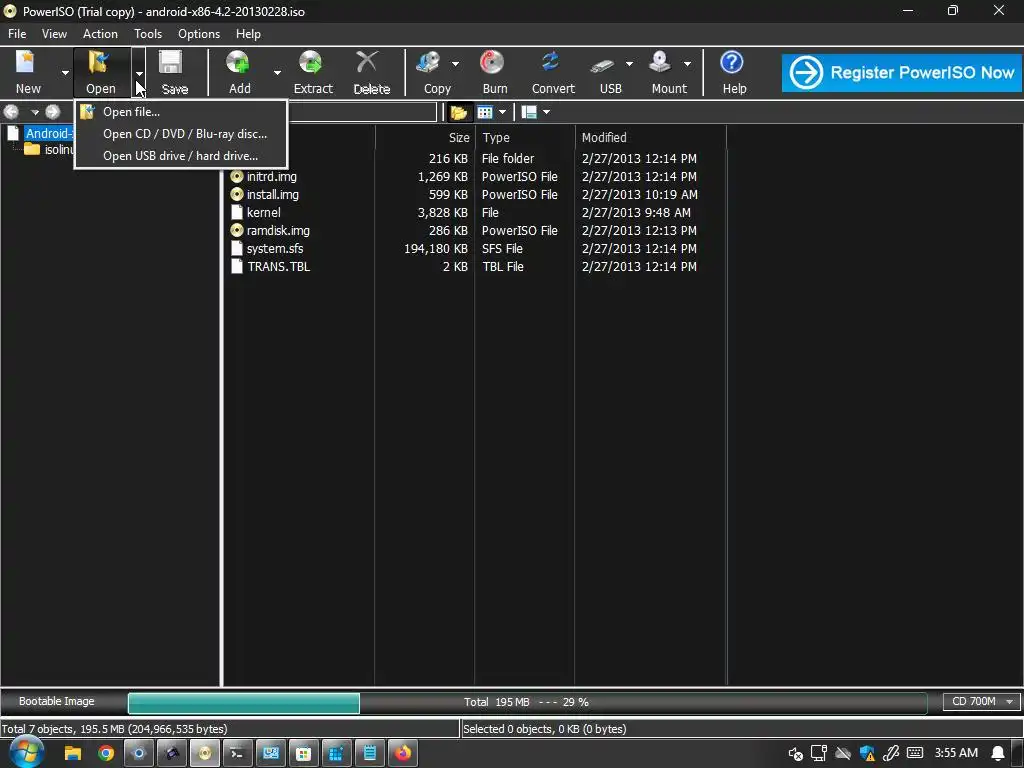Open the New button dropdown arrow

(x=65, y=72)
